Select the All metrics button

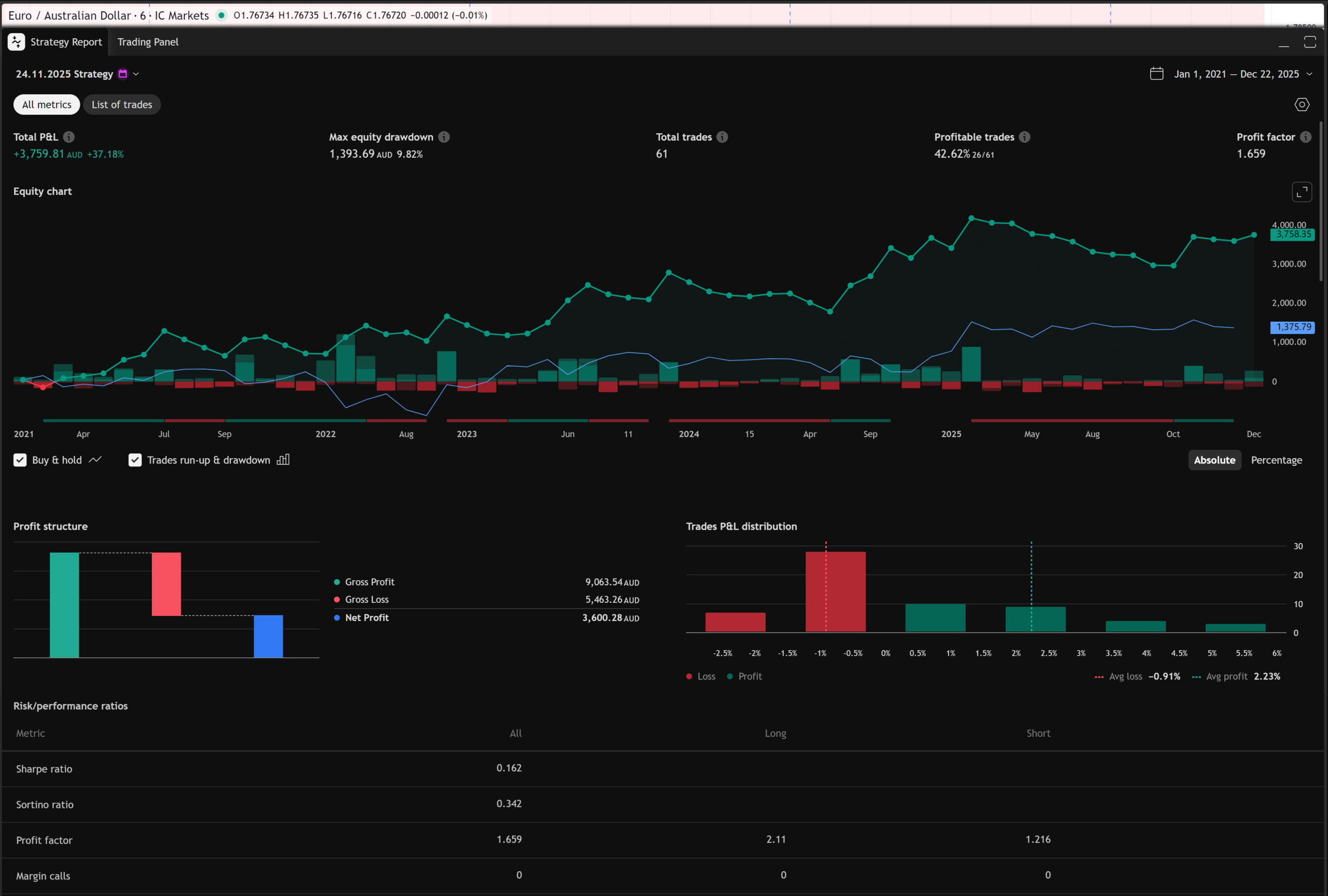[x=47, y=105]
